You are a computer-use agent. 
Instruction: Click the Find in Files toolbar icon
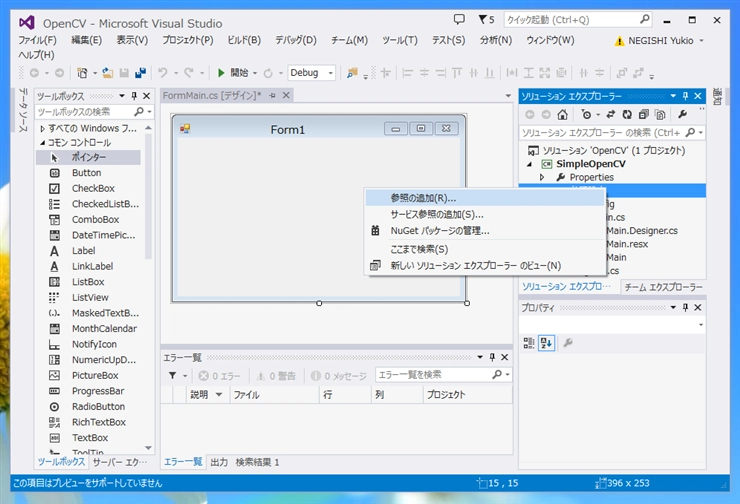coord(352,73)
